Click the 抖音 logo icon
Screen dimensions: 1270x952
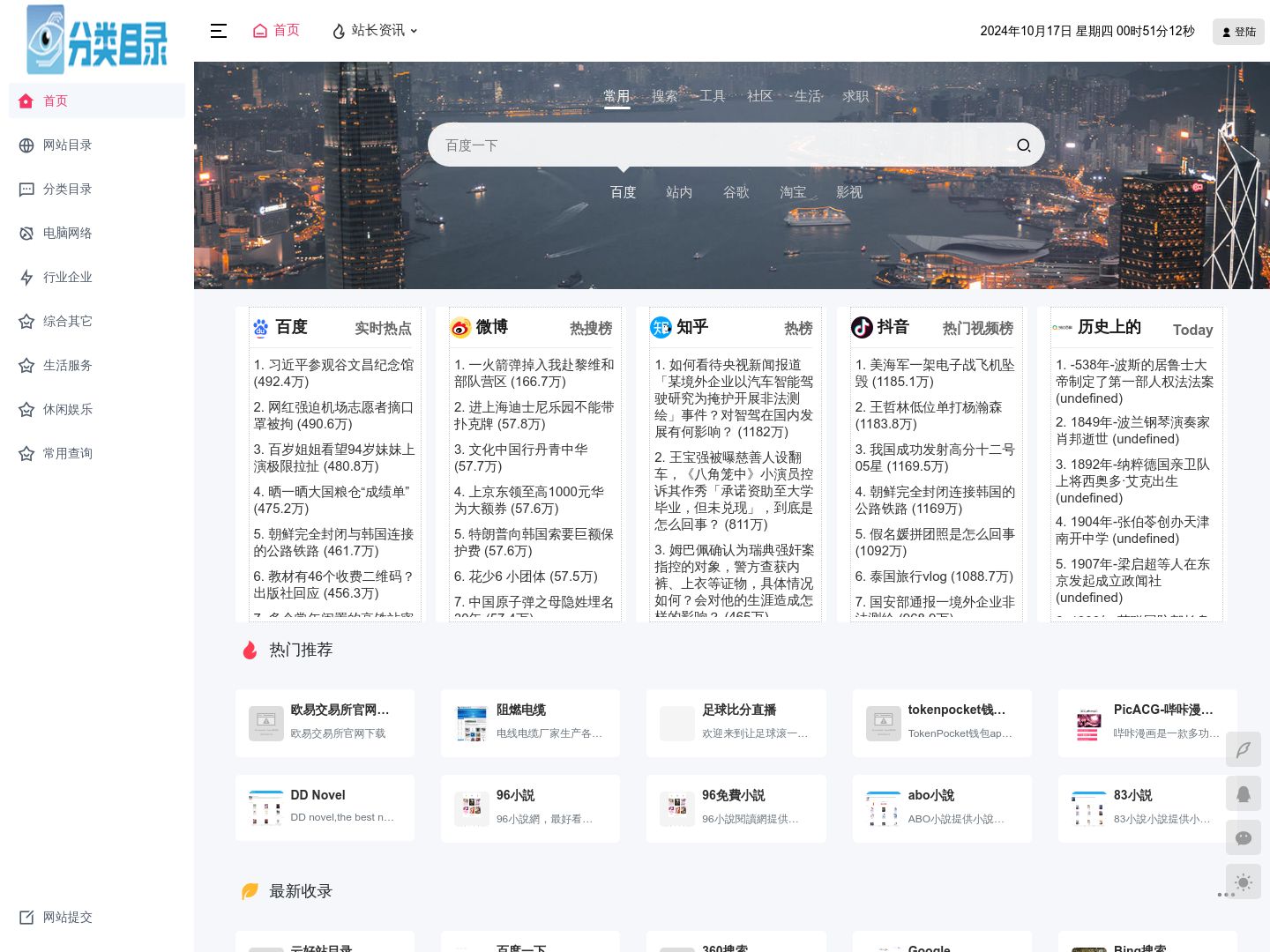862,328
